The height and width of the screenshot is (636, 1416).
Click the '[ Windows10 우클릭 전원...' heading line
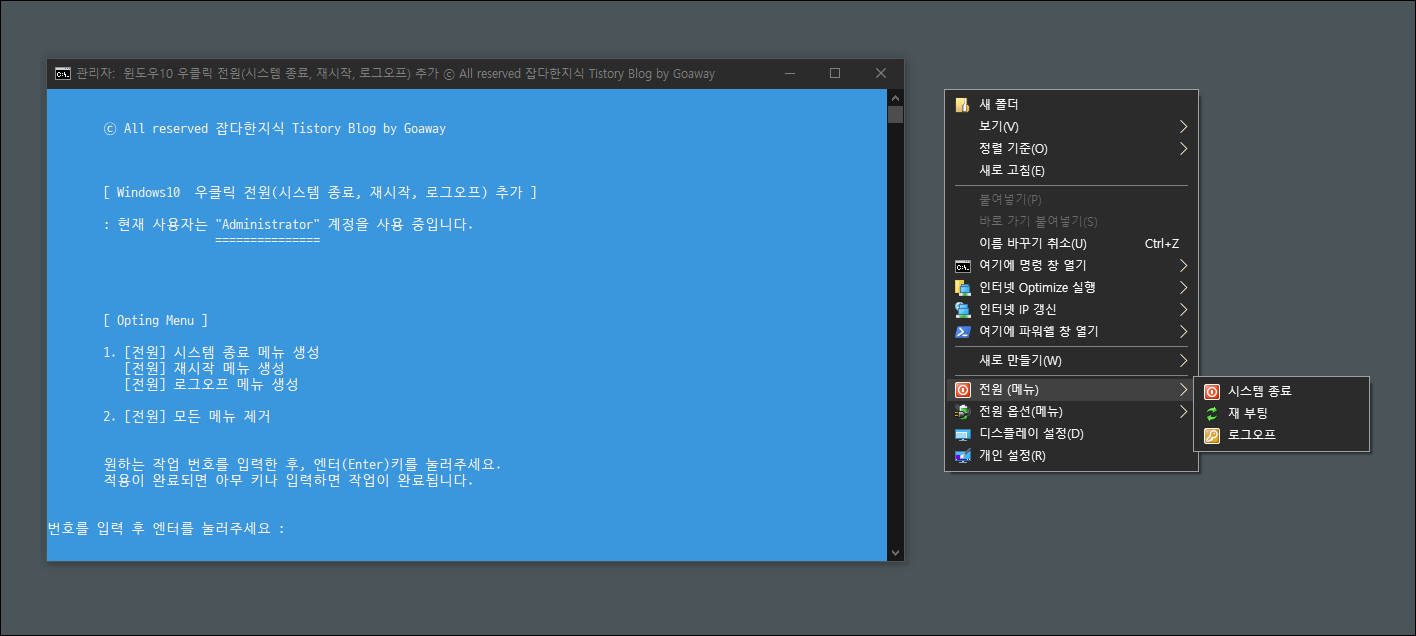(x=320, y=193)
